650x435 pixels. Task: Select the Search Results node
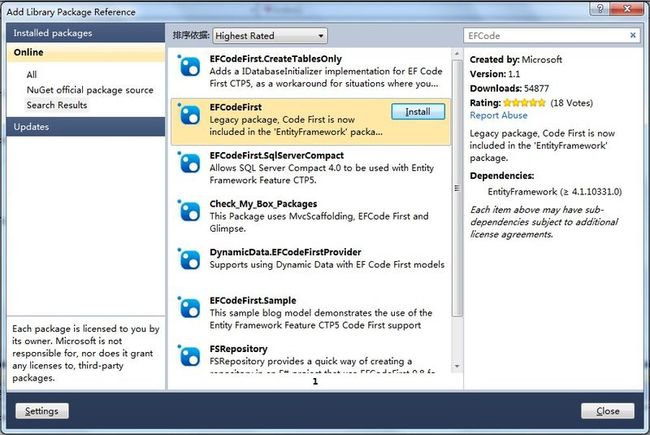(57, 105)
